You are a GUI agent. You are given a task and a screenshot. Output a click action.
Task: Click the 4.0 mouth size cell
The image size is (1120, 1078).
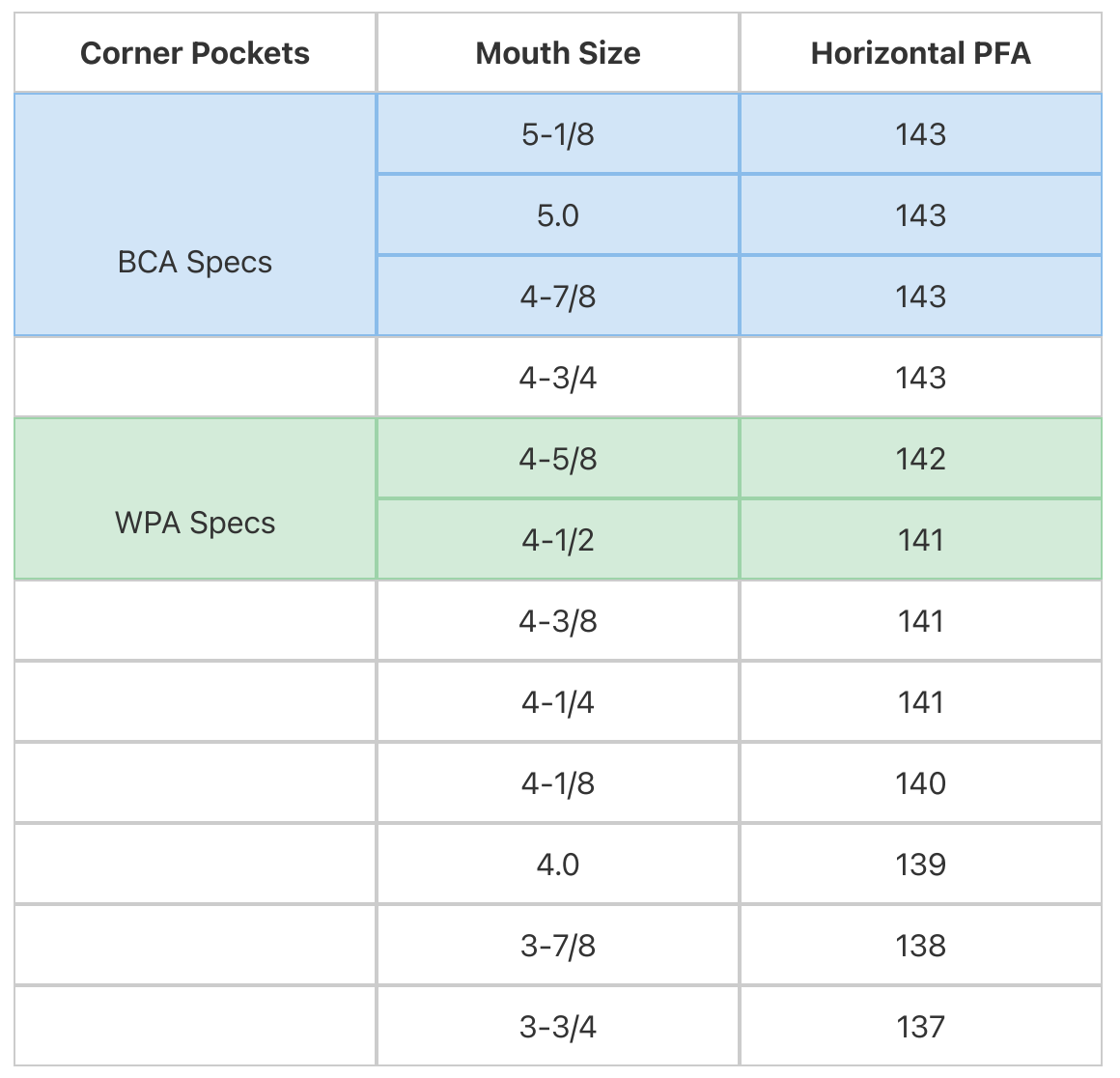click(x=558, y=865)
